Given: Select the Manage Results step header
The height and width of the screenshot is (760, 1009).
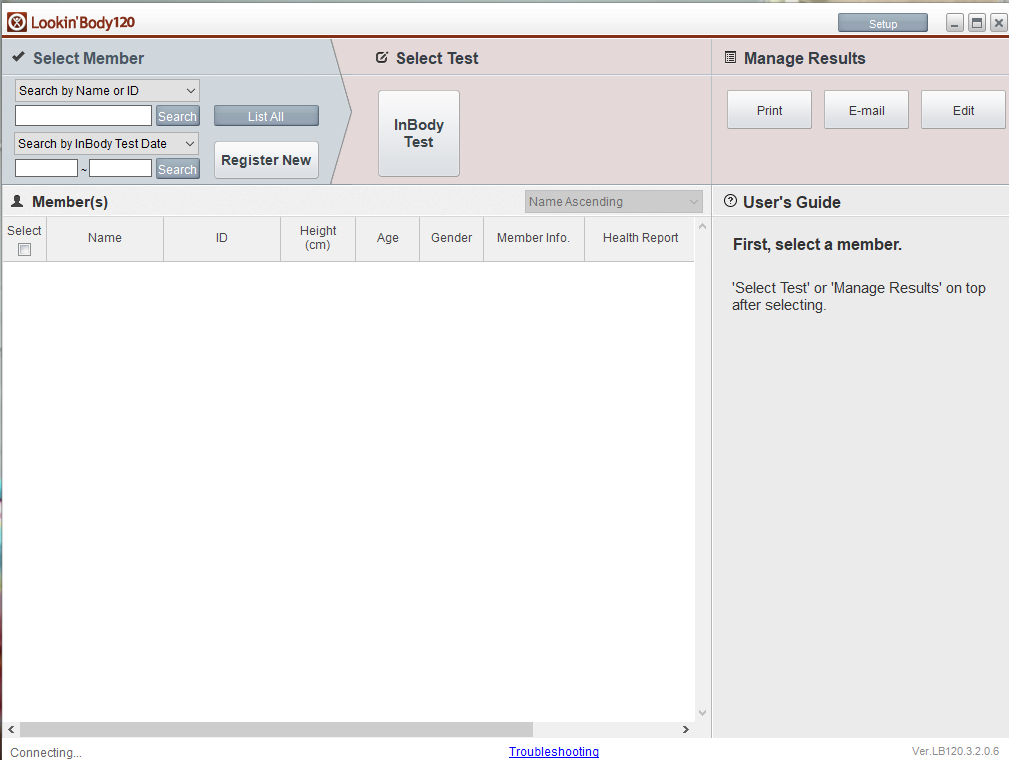Looking at the screenshot, I should point(804,58).
